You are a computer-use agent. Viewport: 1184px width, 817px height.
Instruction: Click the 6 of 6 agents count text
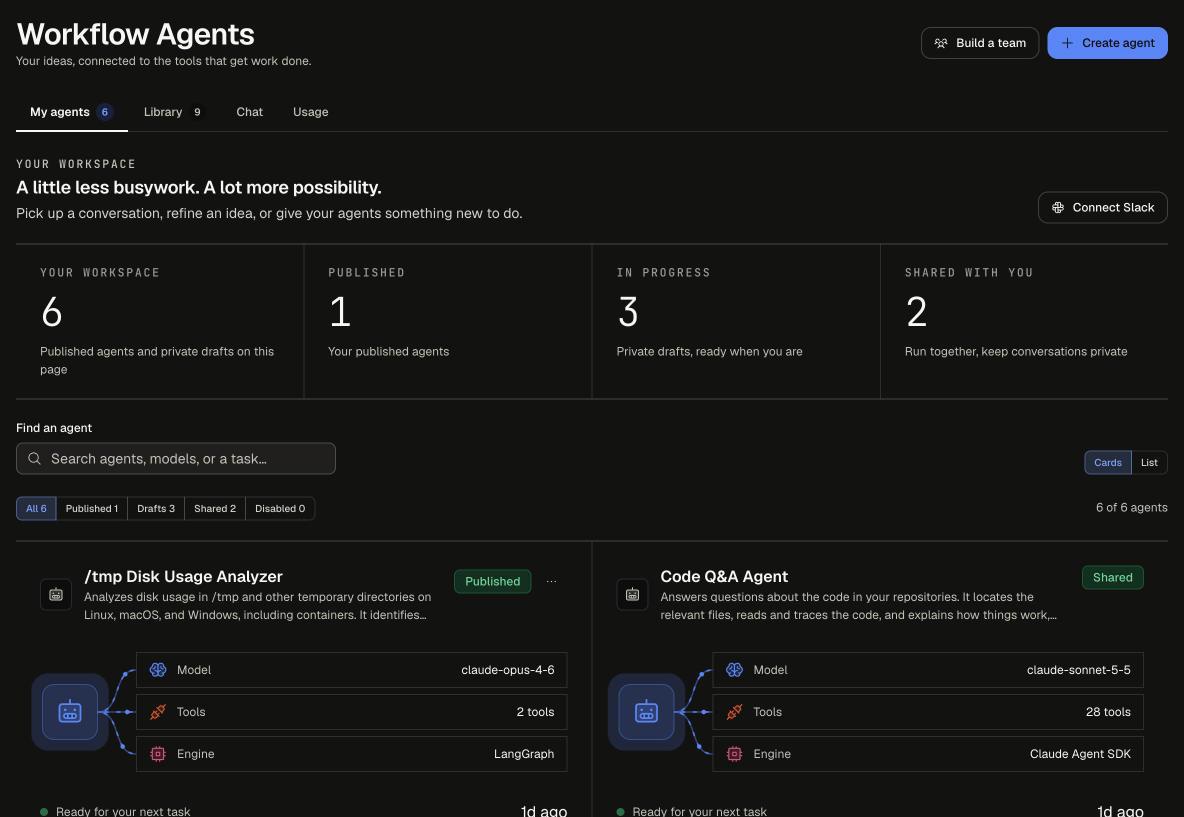(x=1131, y=507)
